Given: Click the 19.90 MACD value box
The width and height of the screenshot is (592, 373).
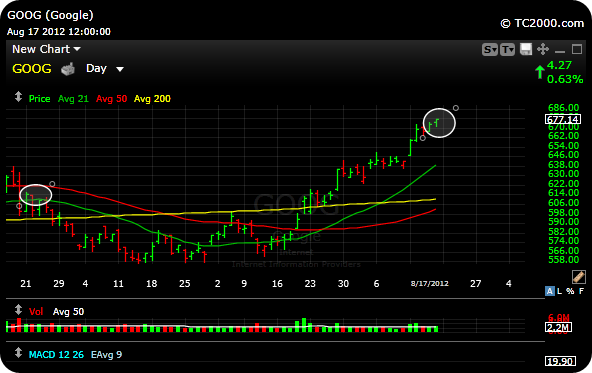Looking at the screenshot, I should [x=560, y=361].
